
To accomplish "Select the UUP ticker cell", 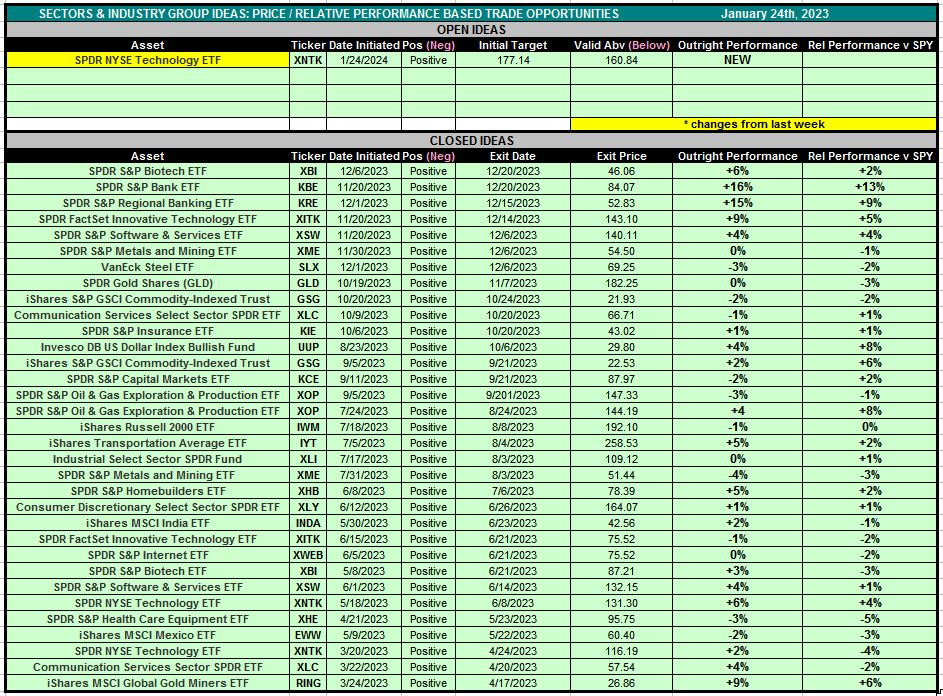I will pos(308,347).
